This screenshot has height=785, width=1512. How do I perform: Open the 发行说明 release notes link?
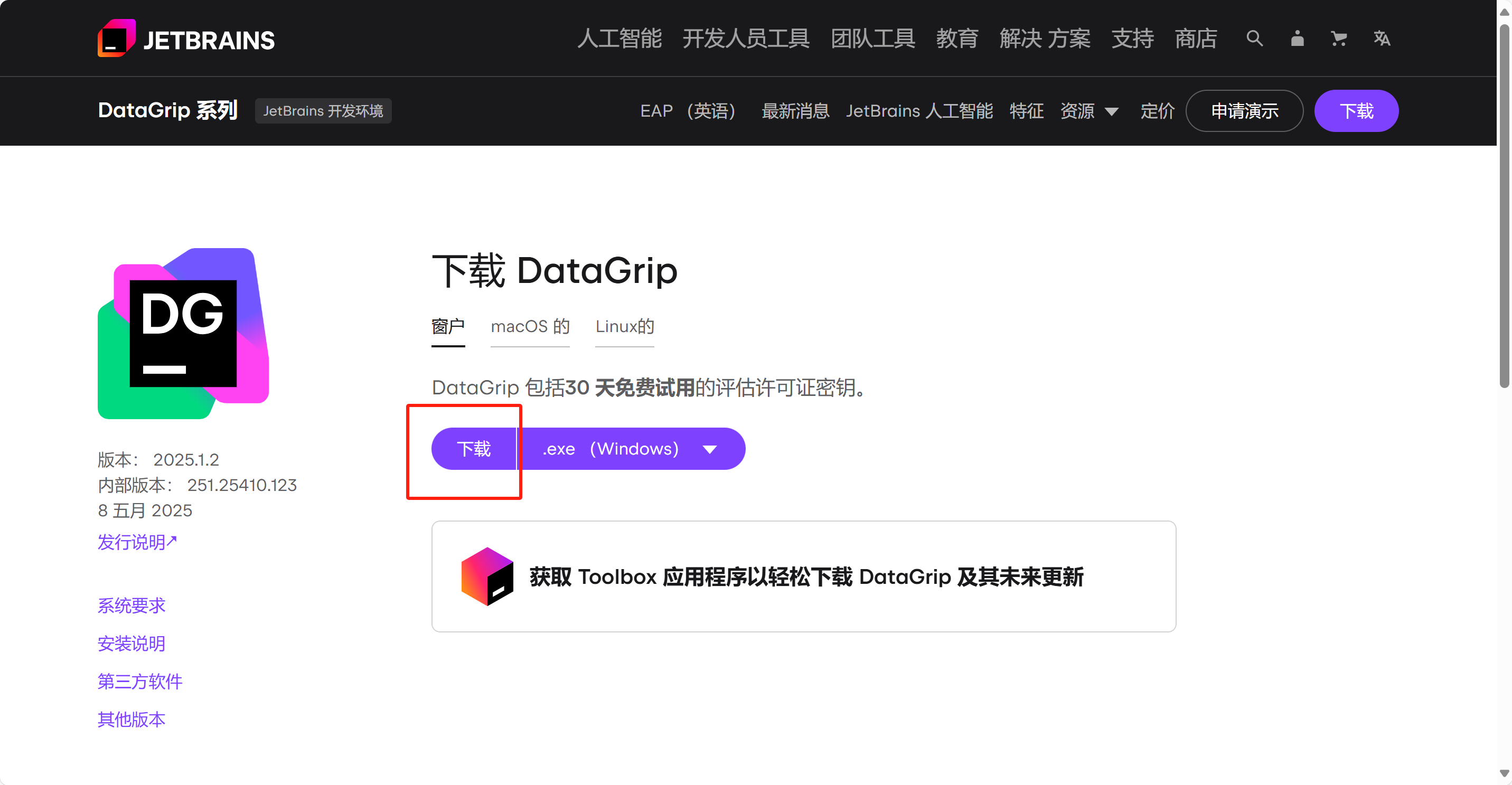[x=137, y=542]
